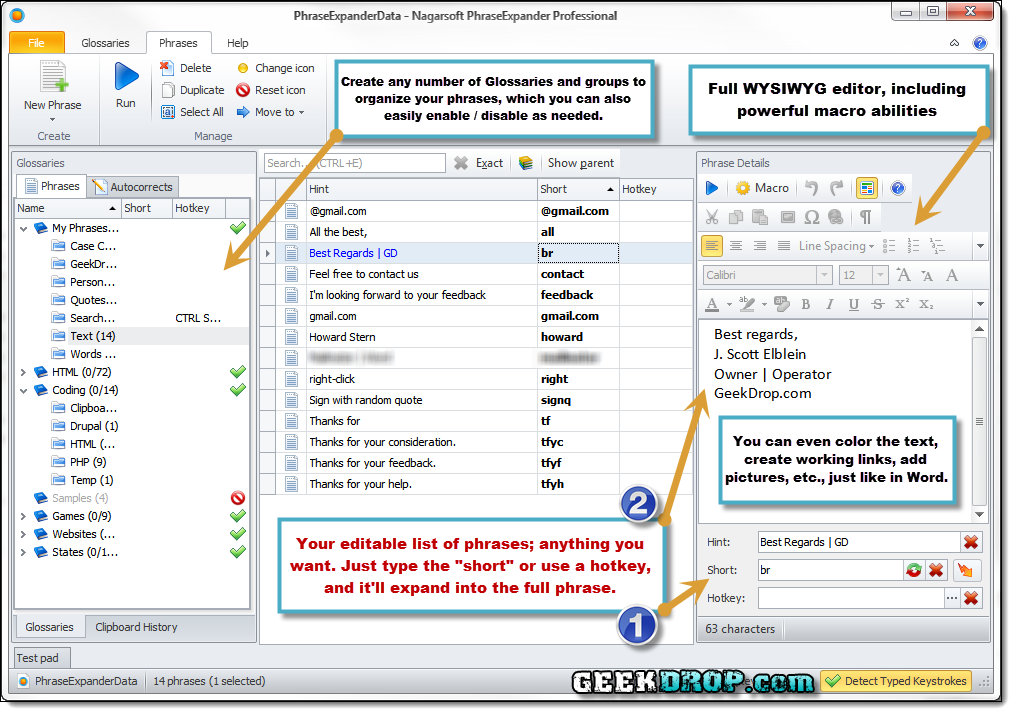This screenshot has width=1014, height=714.
Task: Open the font color dropdown arrow
Action: (729, 304)
